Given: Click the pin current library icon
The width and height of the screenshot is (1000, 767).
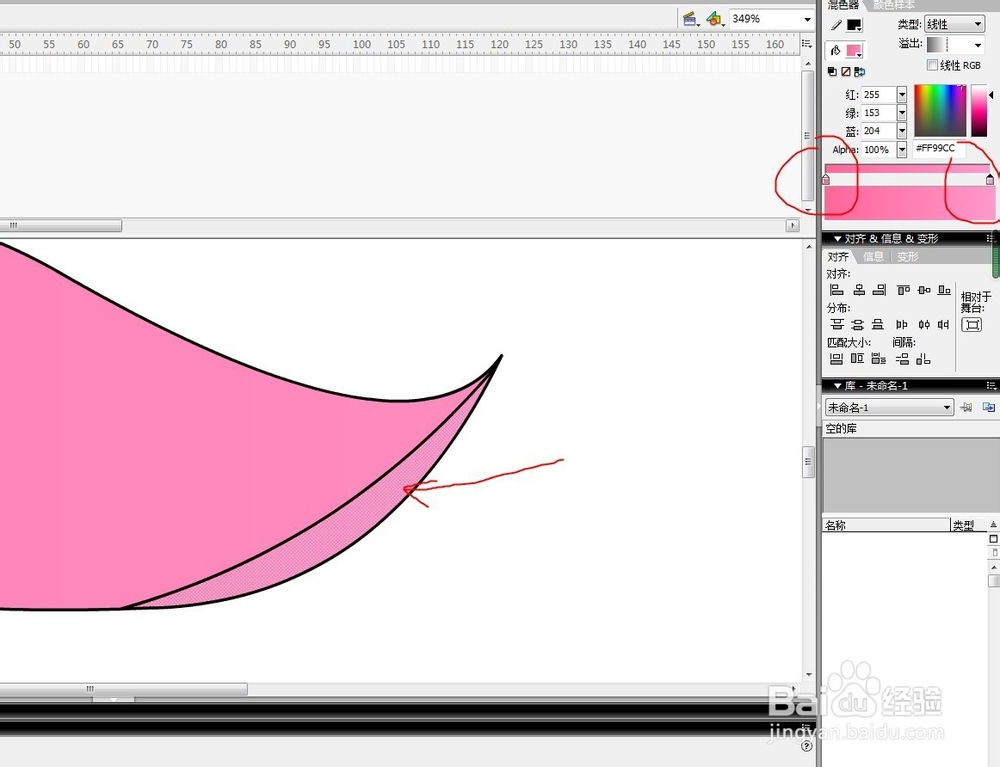Looking at the screenshot, I should [x=967, y=407].
